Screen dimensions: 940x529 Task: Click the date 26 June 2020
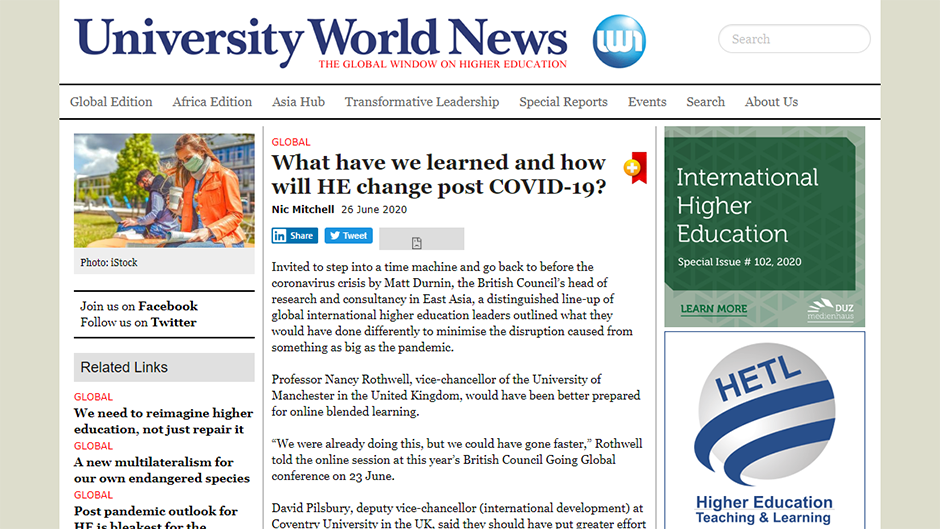[x=374, y=209]
